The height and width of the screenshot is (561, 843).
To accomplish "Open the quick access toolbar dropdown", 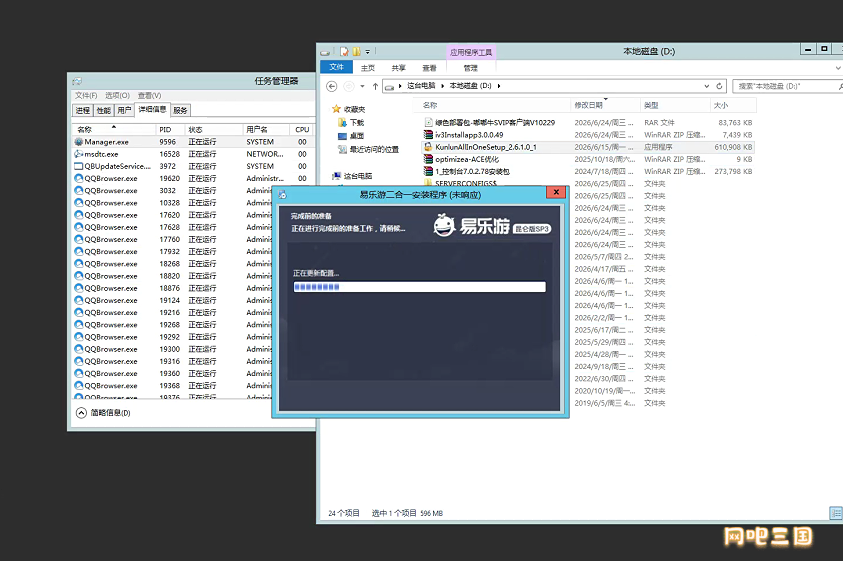I will coord(368,52).
